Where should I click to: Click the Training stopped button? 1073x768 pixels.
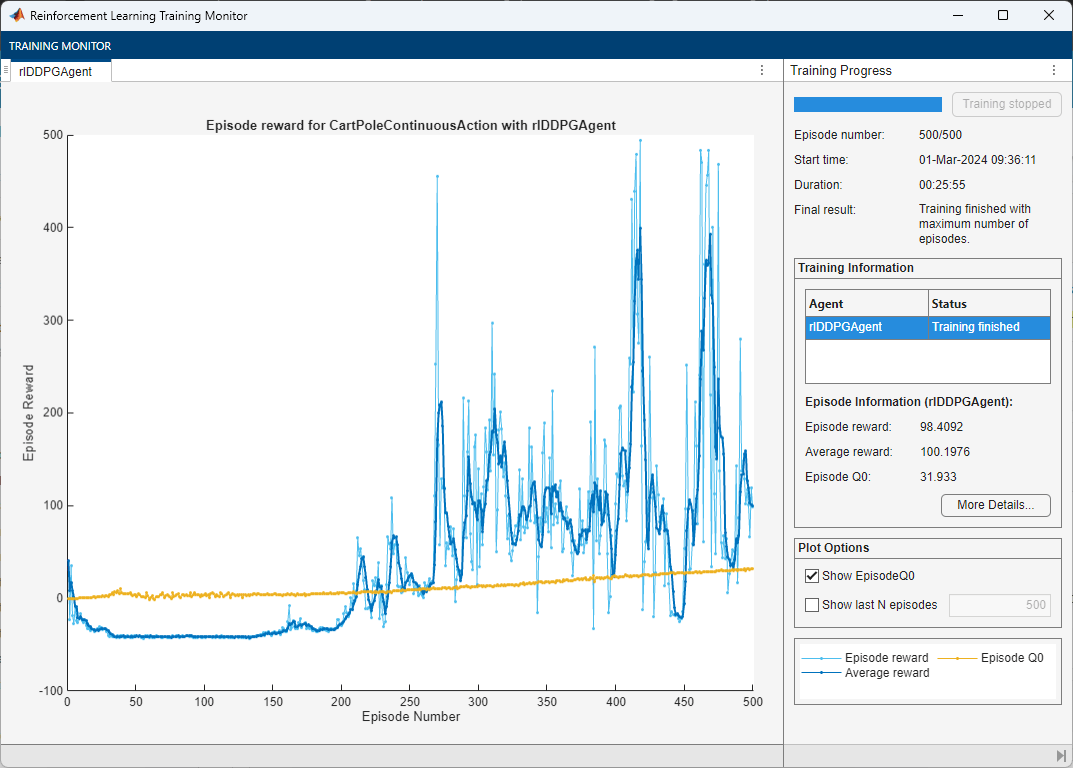(x=1006, y=104)
